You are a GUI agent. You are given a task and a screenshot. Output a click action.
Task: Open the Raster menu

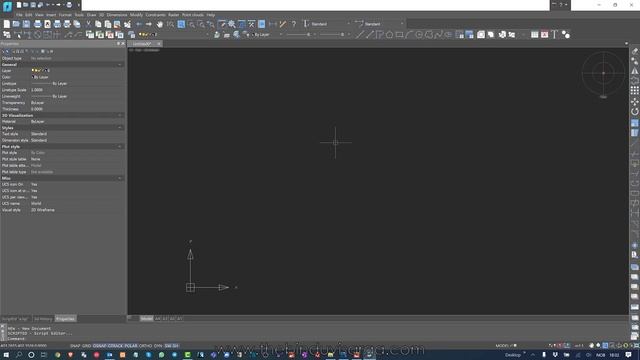(x=173, y=15)
